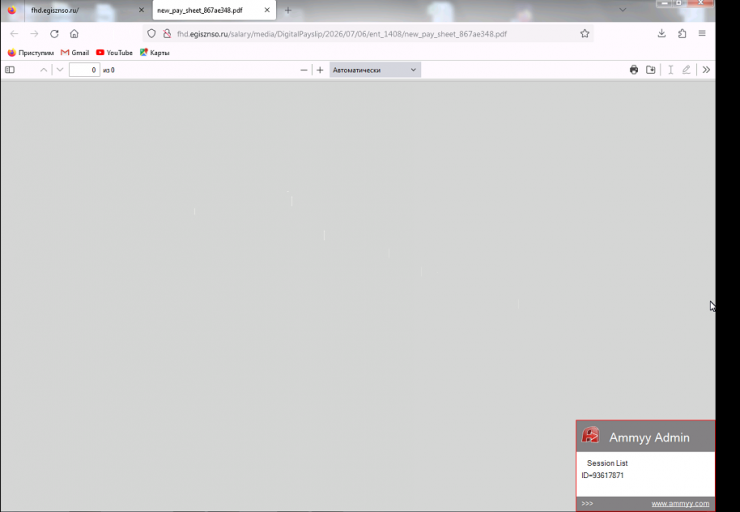
Task: Click the Firefox View icon
Action: 11,10
